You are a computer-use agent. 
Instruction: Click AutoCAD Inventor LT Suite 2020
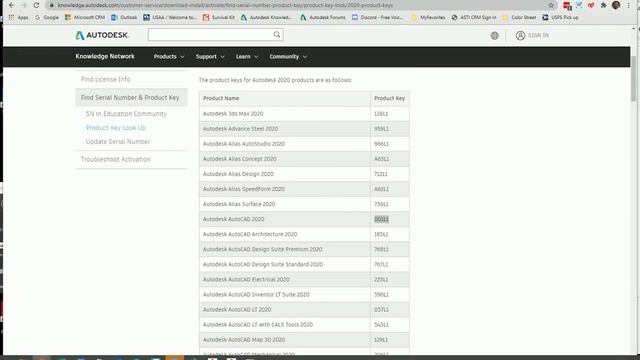[x=256, y=295]
